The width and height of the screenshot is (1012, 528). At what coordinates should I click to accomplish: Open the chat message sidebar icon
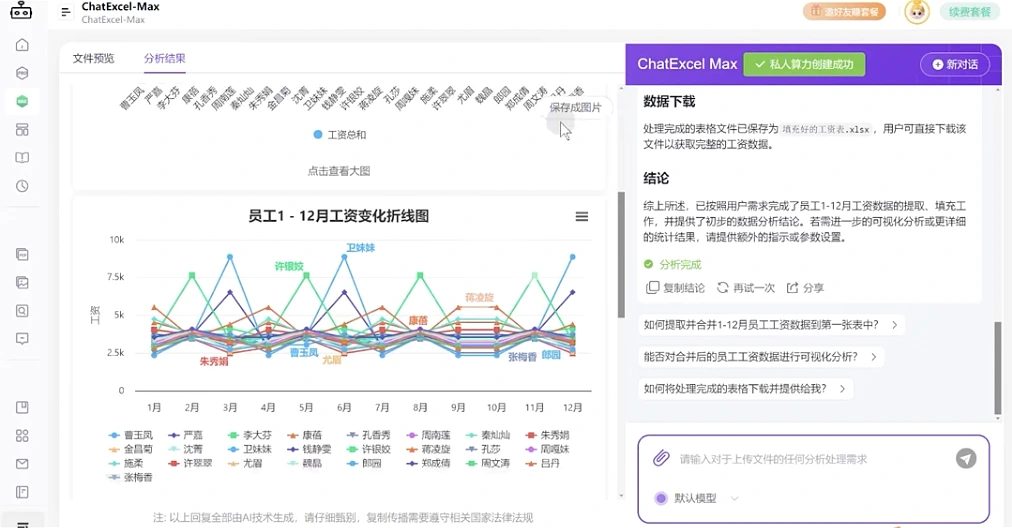(22, 338)
